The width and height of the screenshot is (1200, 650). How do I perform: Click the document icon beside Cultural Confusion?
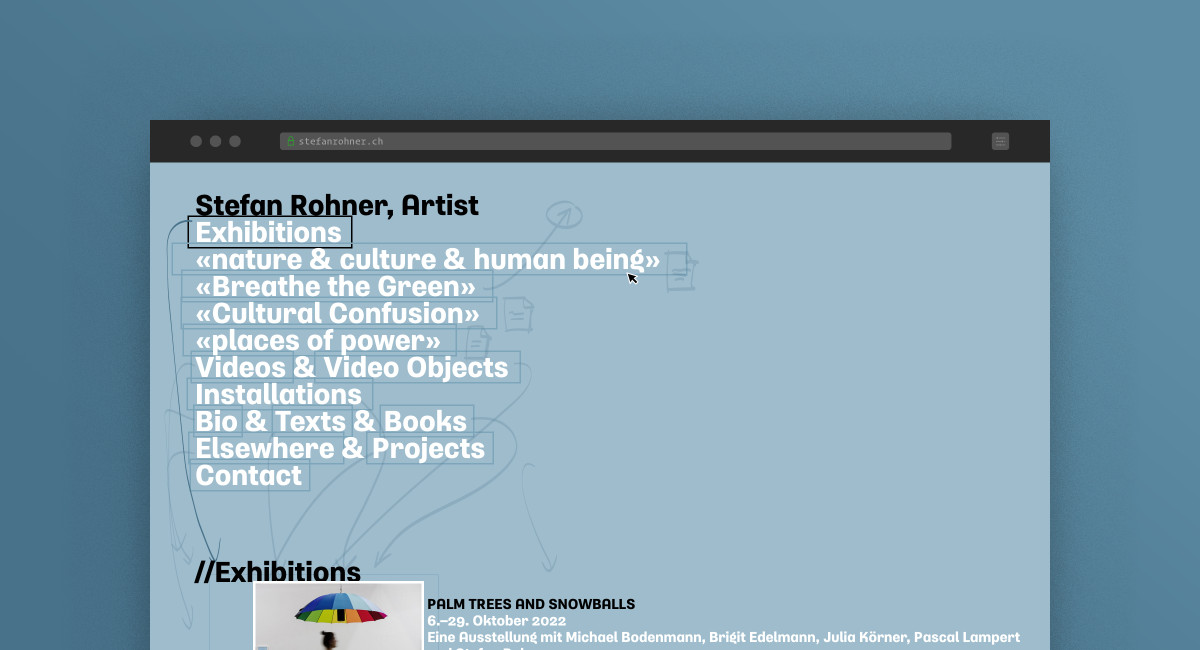pos(518,314)
